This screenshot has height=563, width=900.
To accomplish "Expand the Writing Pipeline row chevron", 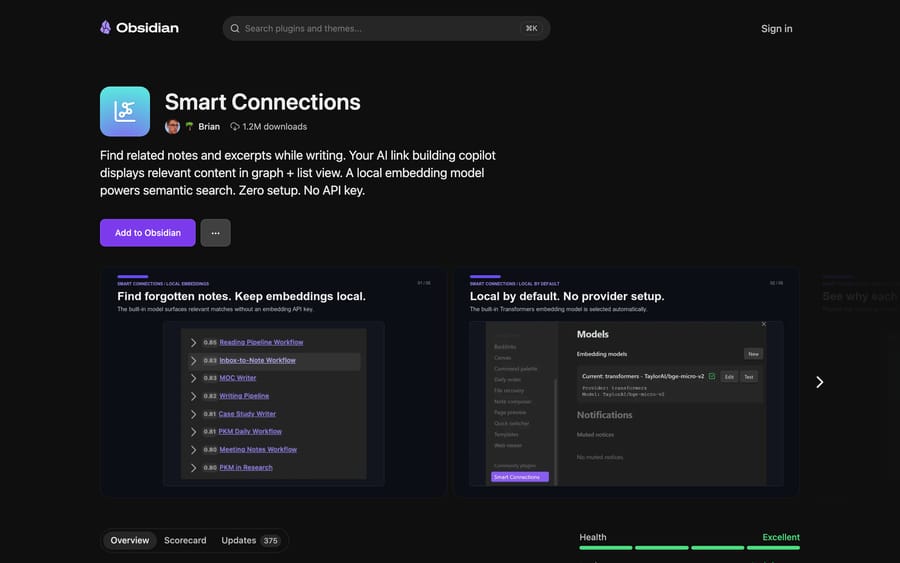I will point(193,396).
